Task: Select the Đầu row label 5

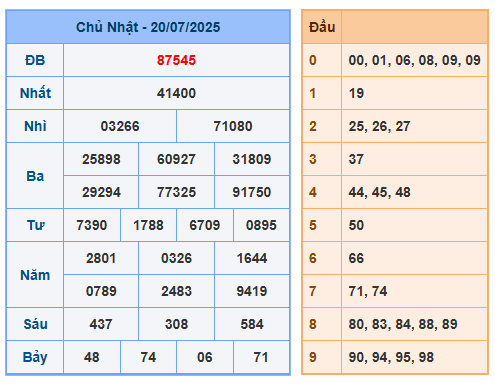Action: point(313,225)
